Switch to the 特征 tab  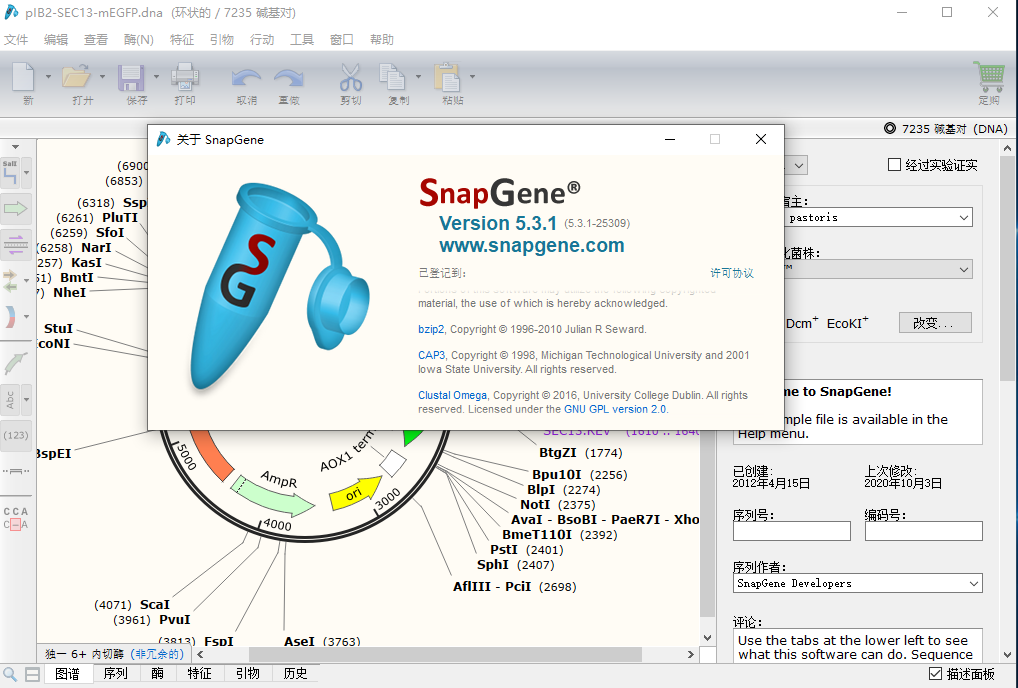pyautogui.click(x=199, y=674)
